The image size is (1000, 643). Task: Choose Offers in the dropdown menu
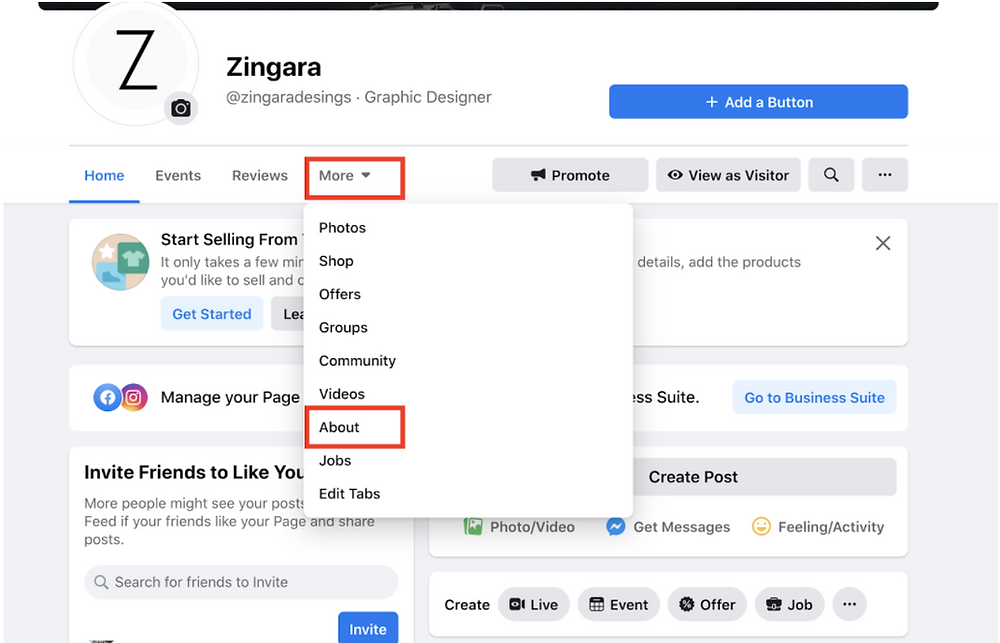click(x=469, y=294)
